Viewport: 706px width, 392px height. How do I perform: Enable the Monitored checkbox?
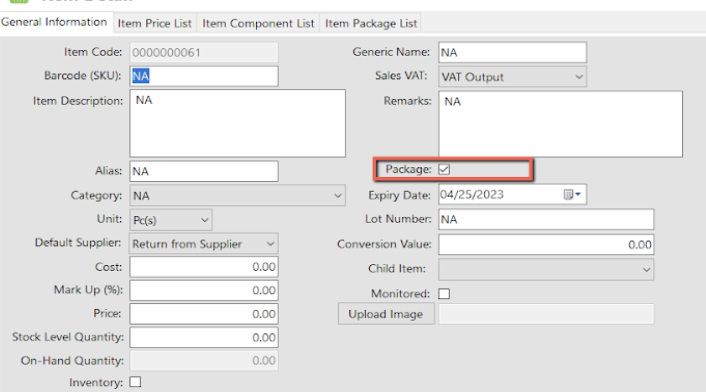[444, 293]
